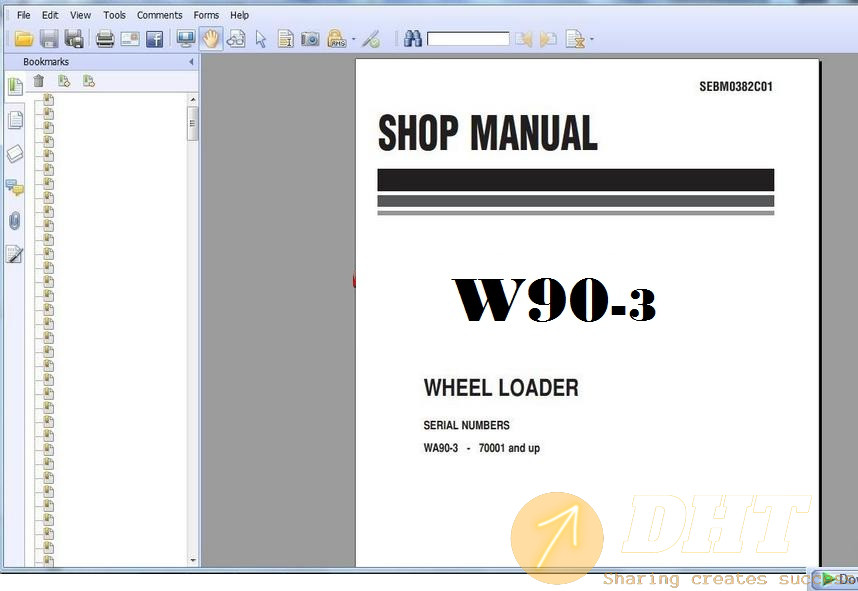The height and width of the screenshot is (591, 858).
Task: Click the email envelope icon
Action: coord(130,39)
